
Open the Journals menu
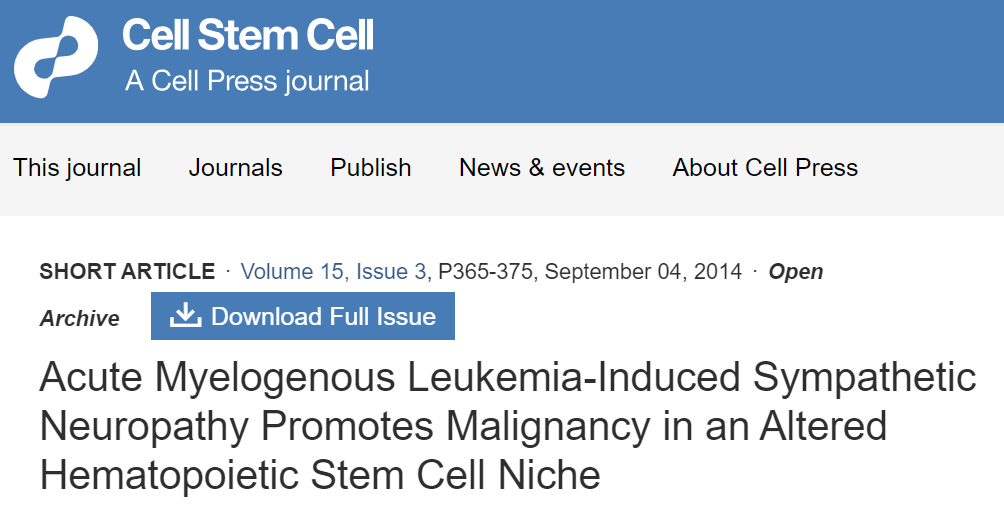(x=236, y=168)
